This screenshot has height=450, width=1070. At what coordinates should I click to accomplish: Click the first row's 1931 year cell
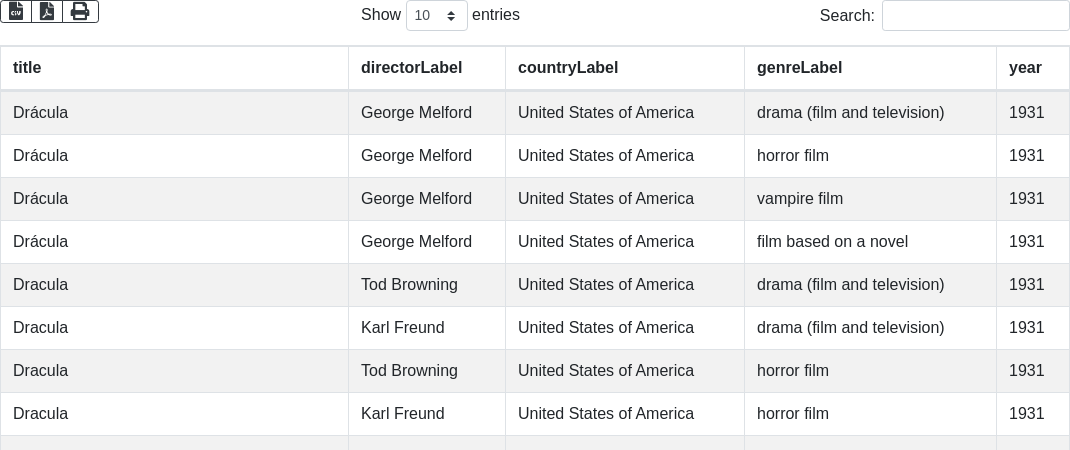coord(1026,113)
